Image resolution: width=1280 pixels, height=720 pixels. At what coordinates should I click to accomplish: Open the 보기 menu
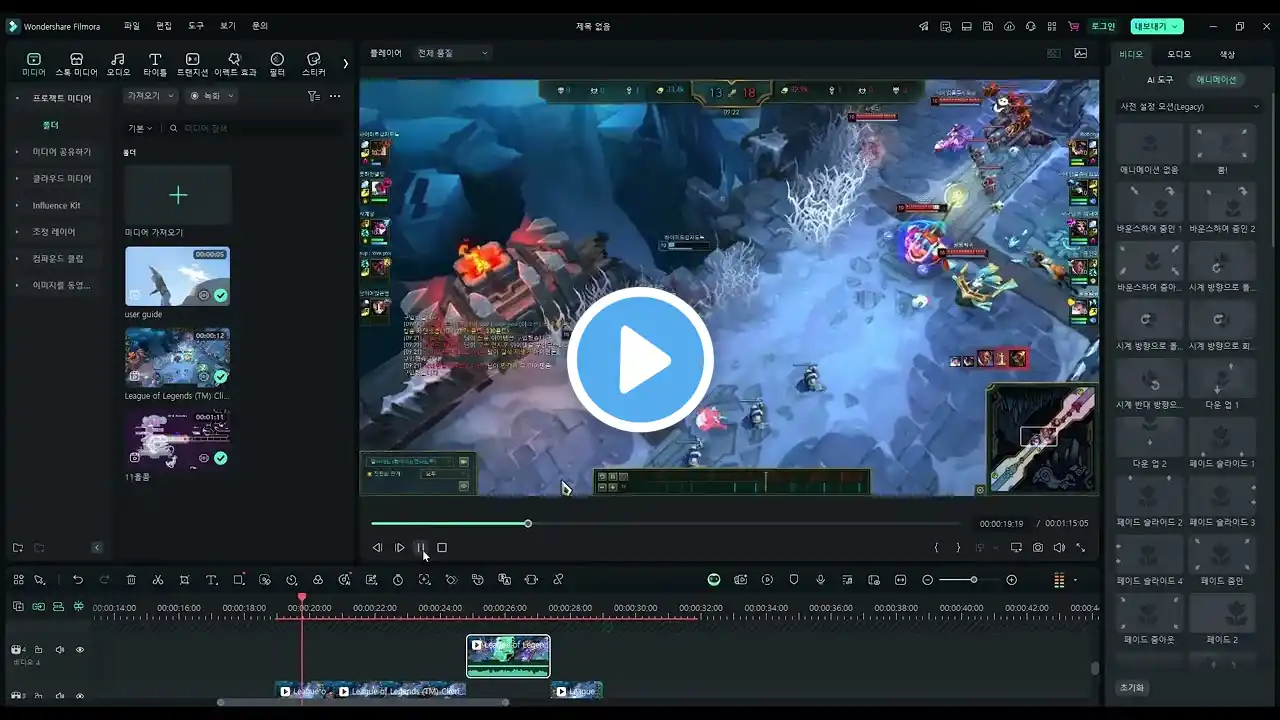pyautogui.click(x=228, y=26)
